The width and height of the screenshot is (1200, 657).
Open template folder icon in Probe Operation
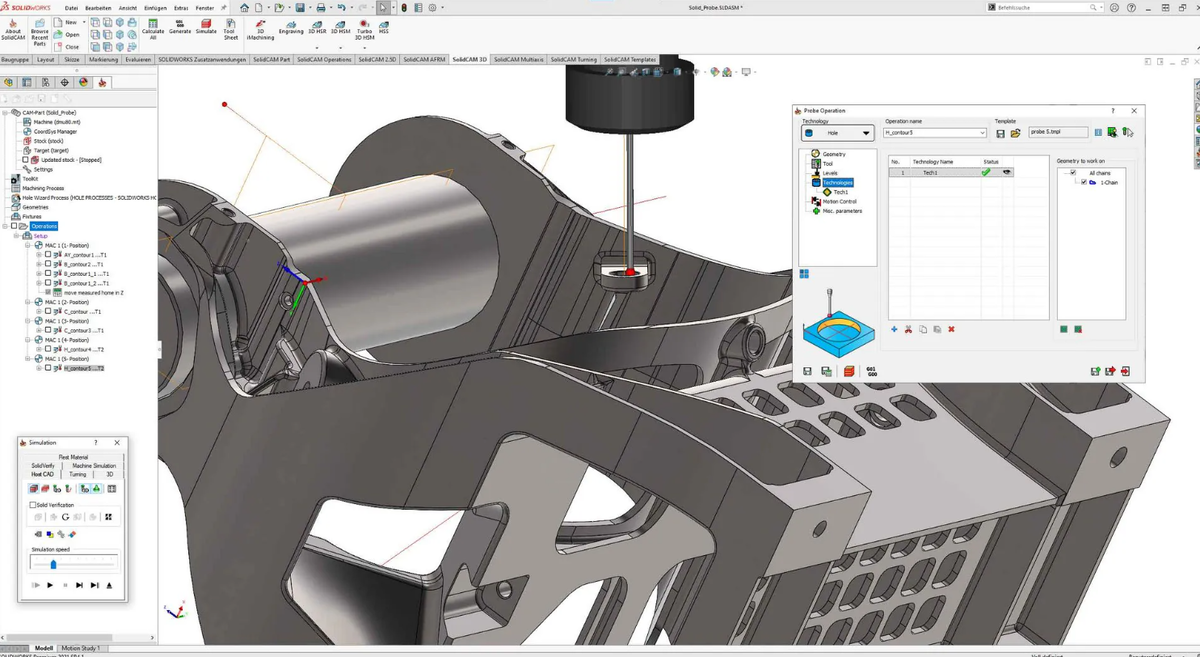[1015, 133]
